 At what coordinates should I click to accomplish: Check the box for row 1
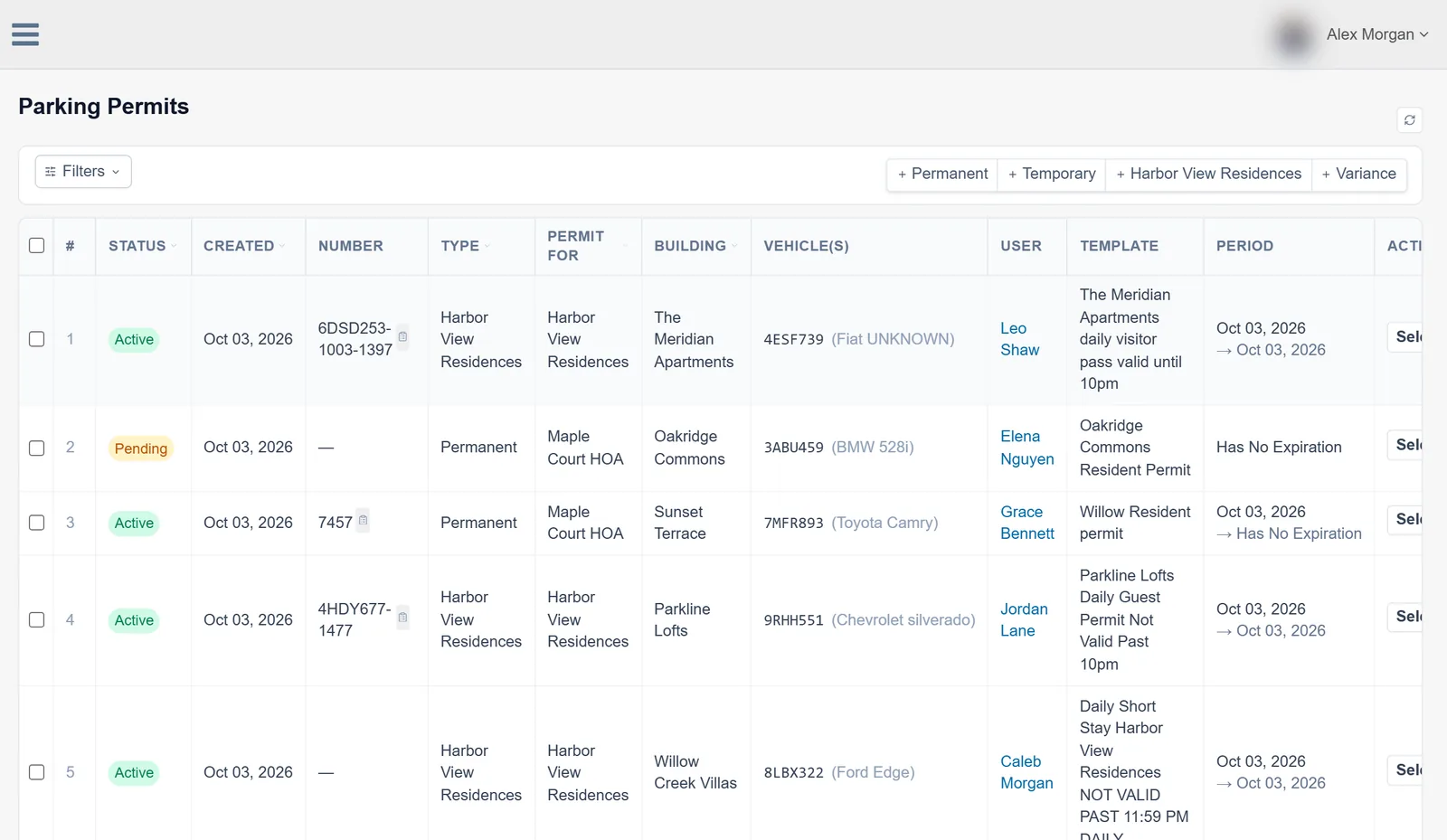coord(36,339)
